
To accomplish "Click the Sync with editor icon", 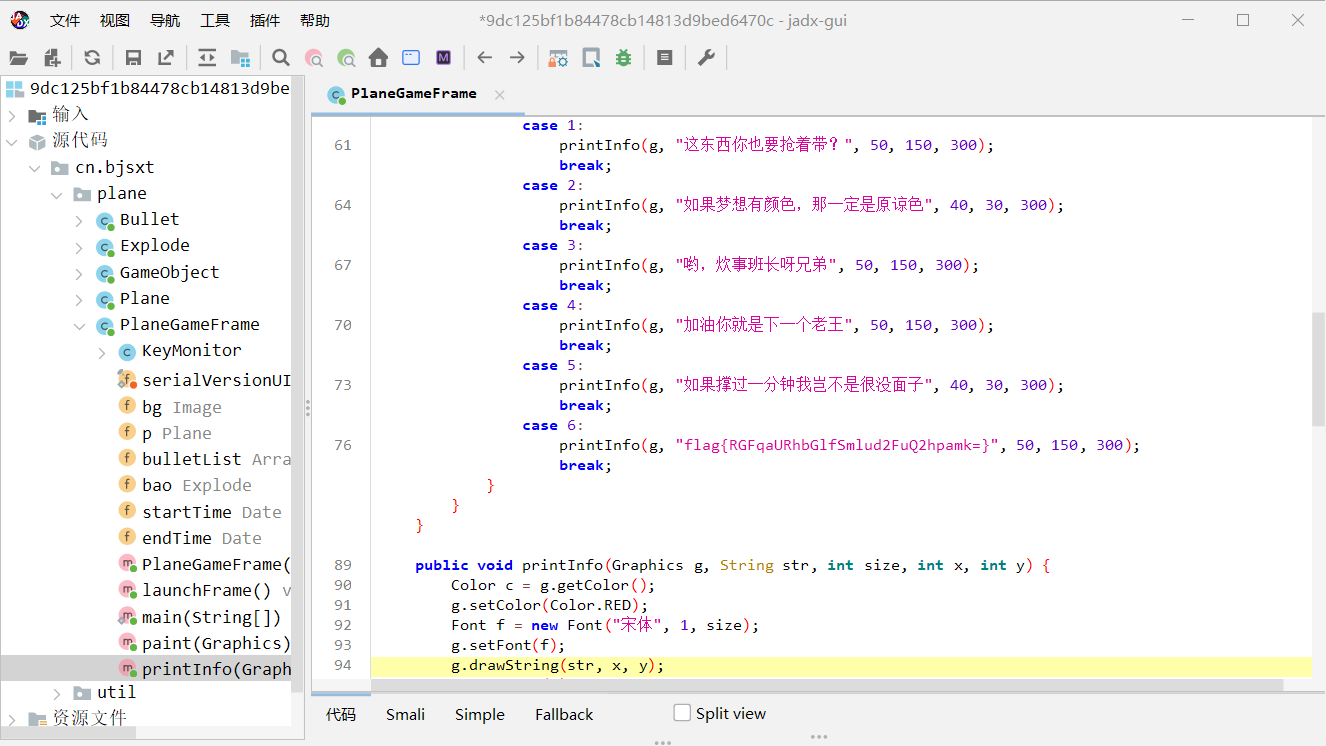I will click(207, 58).
